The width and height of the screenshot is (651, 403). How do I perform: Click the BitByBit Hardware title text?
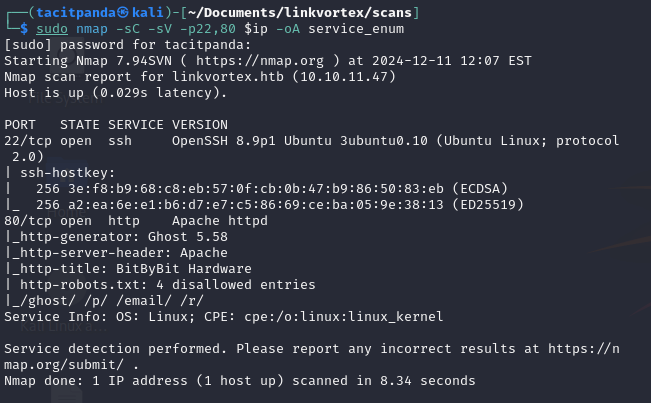(184, 269)
